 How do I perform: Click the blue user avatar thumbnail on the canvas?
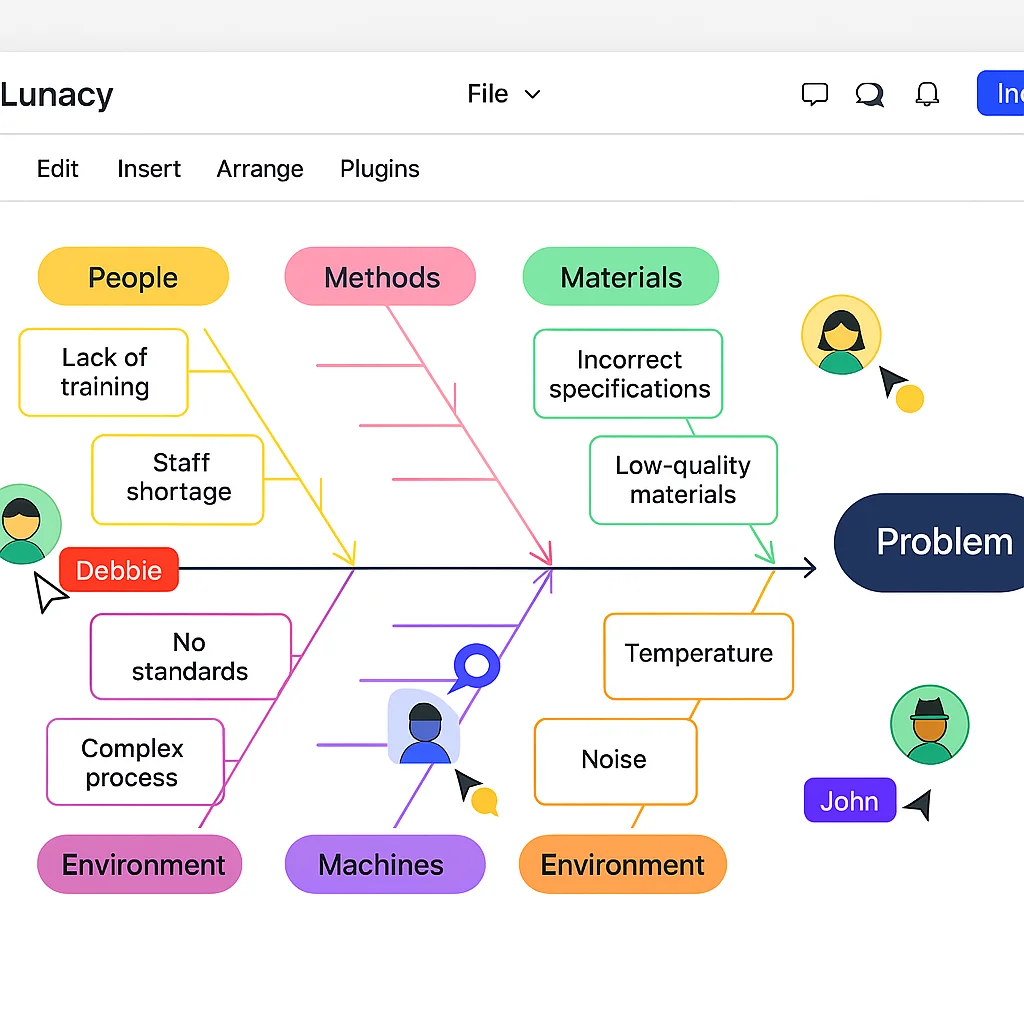[424, 729]
